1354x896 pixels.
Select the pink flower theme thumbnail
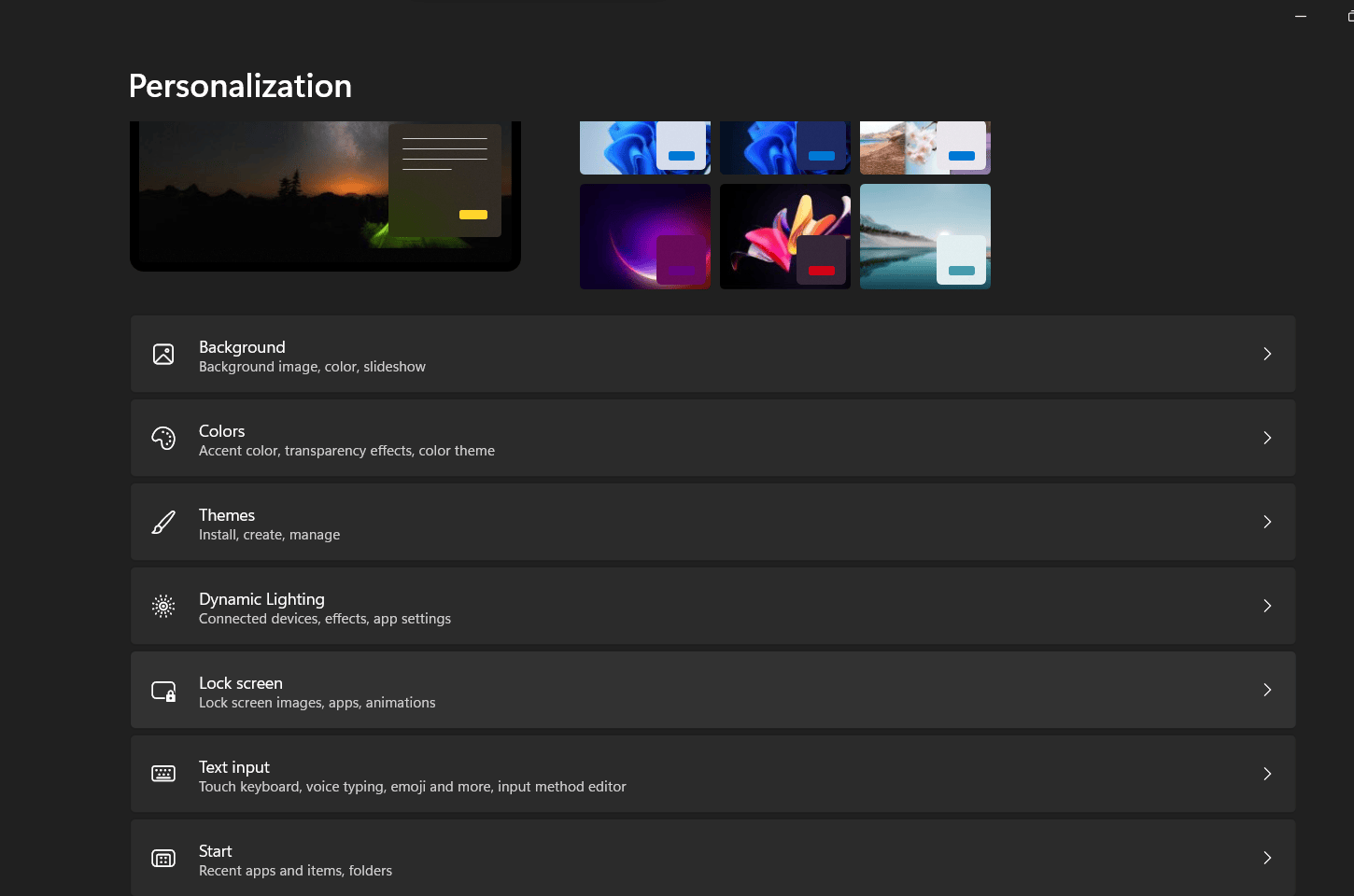click(785, 236)
